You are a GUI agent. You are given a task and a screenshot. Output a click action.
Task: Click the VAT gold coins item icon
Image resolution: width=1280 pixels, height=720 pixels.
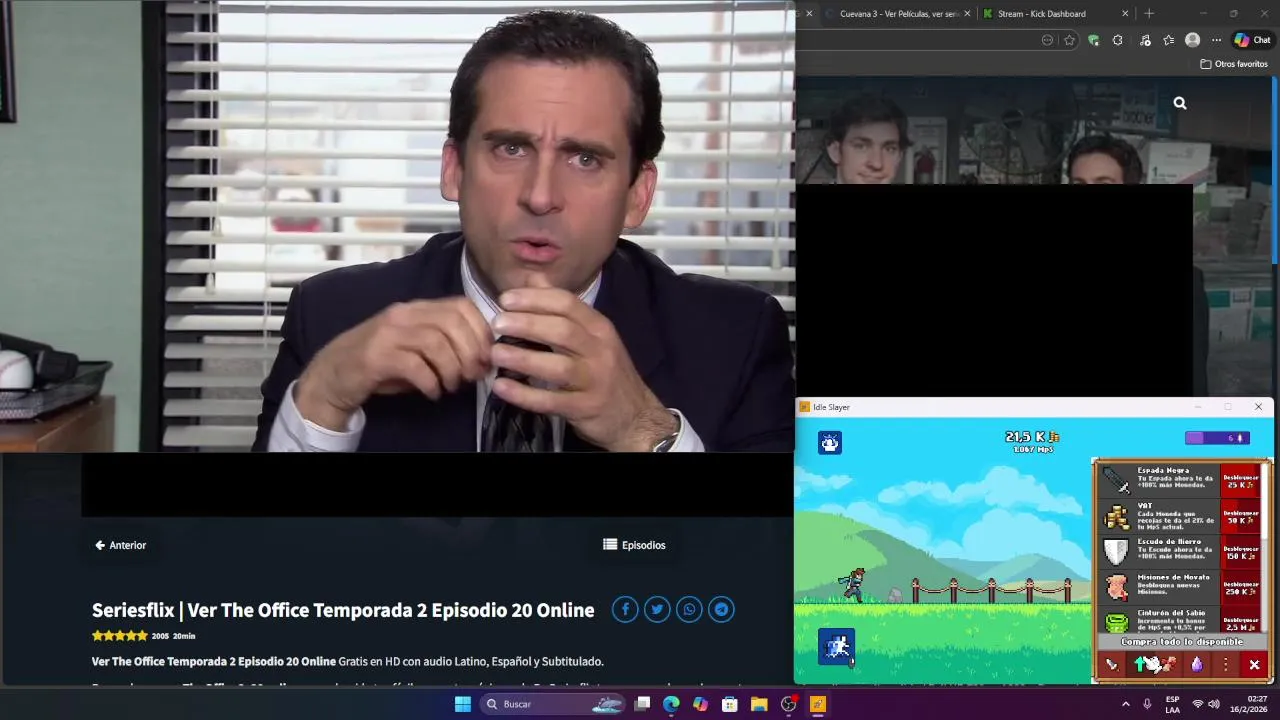(1116, 517)
